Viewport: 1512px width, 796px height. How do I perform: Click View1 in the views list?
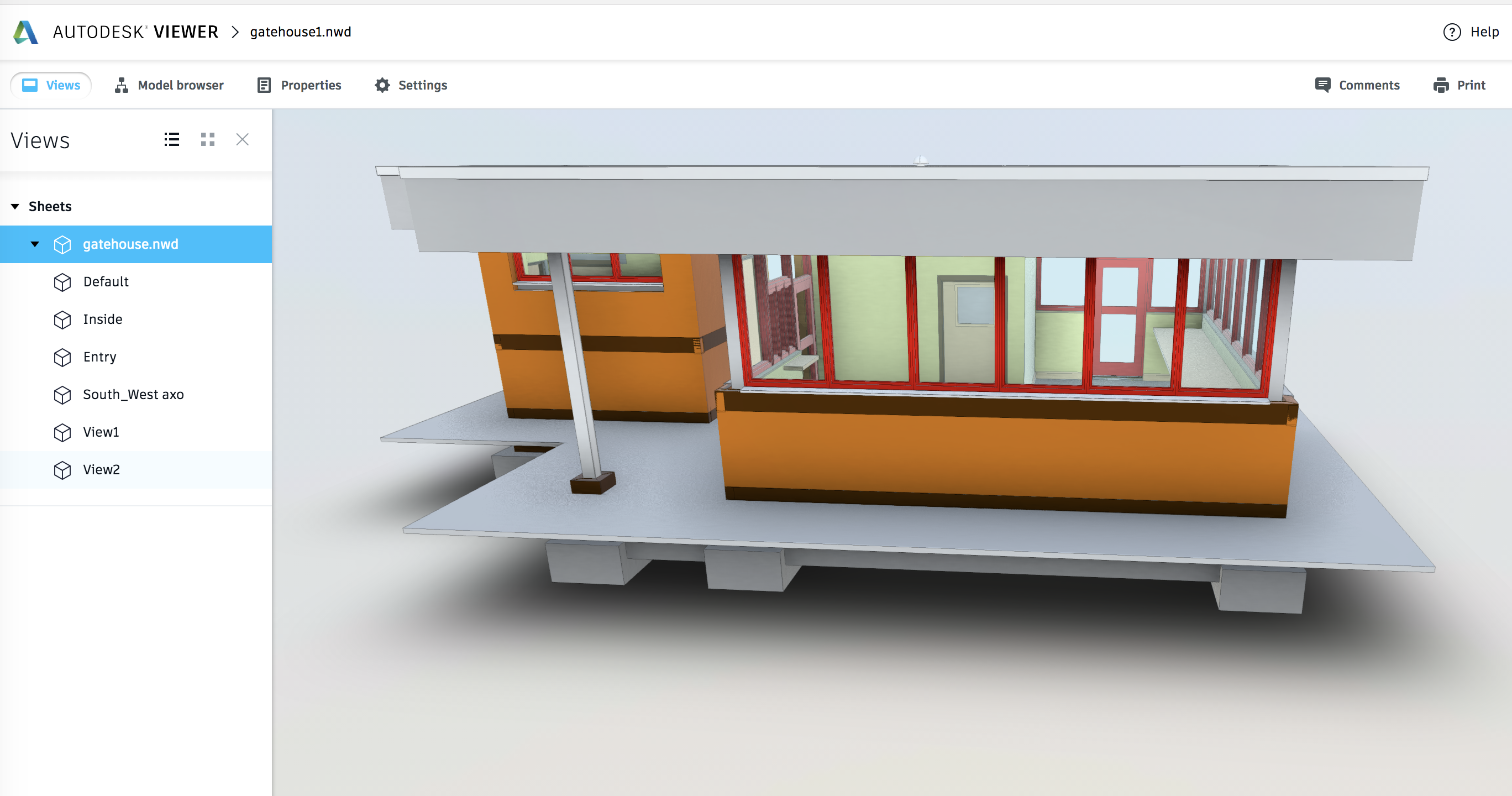(x=101, y=431)
